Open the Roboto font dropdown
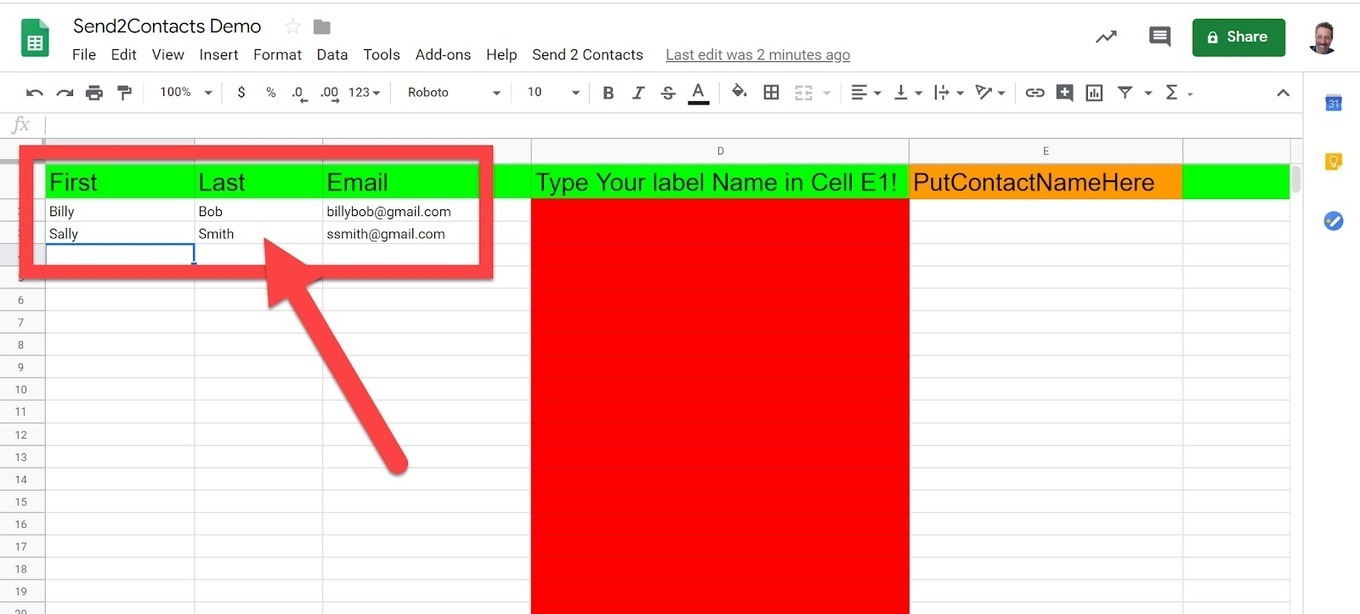The image size is (1360, 614). (x=453, y=93)
